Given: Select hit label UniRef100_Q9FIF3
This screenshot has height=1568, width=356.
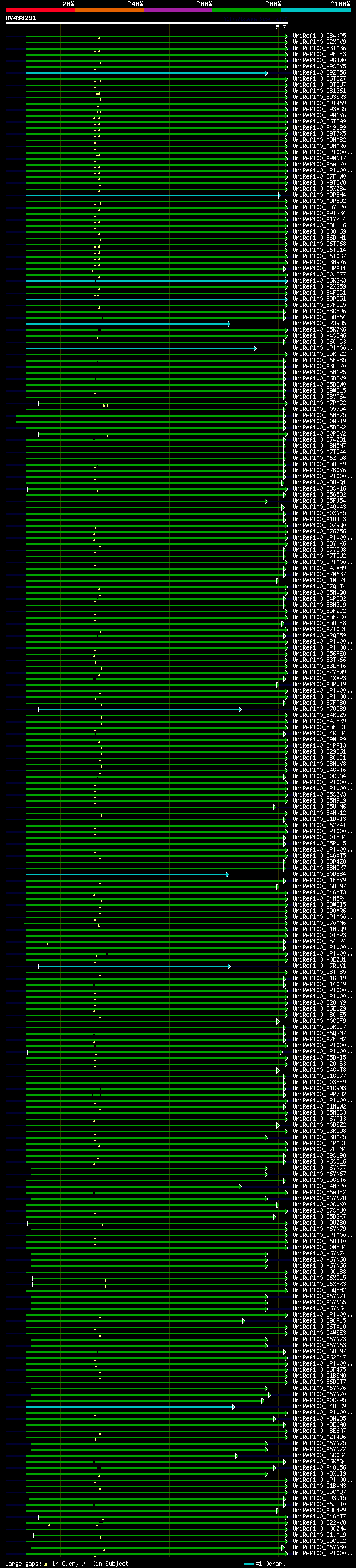Looking at the screenshot, I should 319,54.
